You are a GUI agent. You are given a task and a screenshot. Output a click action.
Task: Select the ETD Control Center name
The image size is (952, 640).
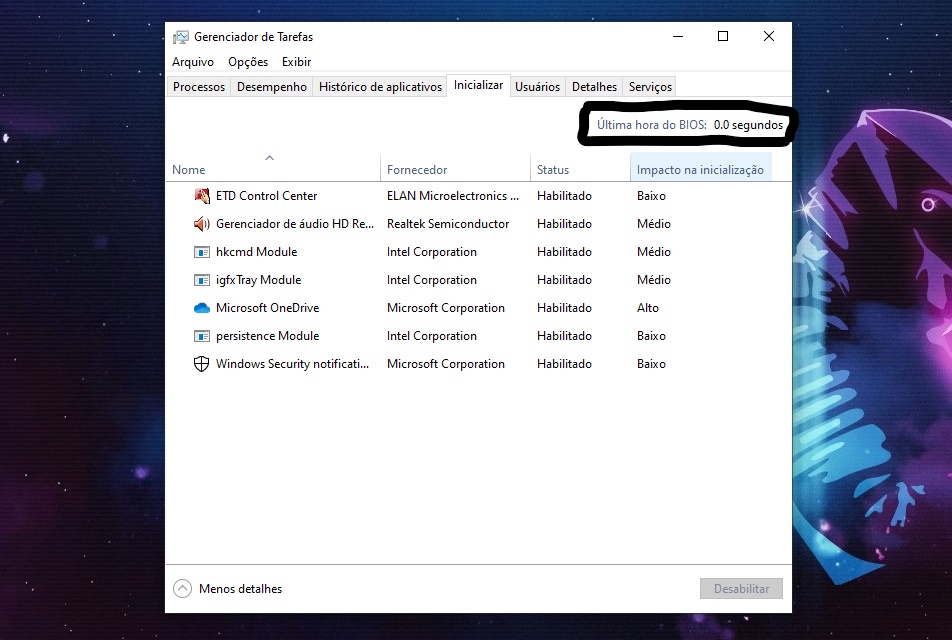[x=267, y=196]
